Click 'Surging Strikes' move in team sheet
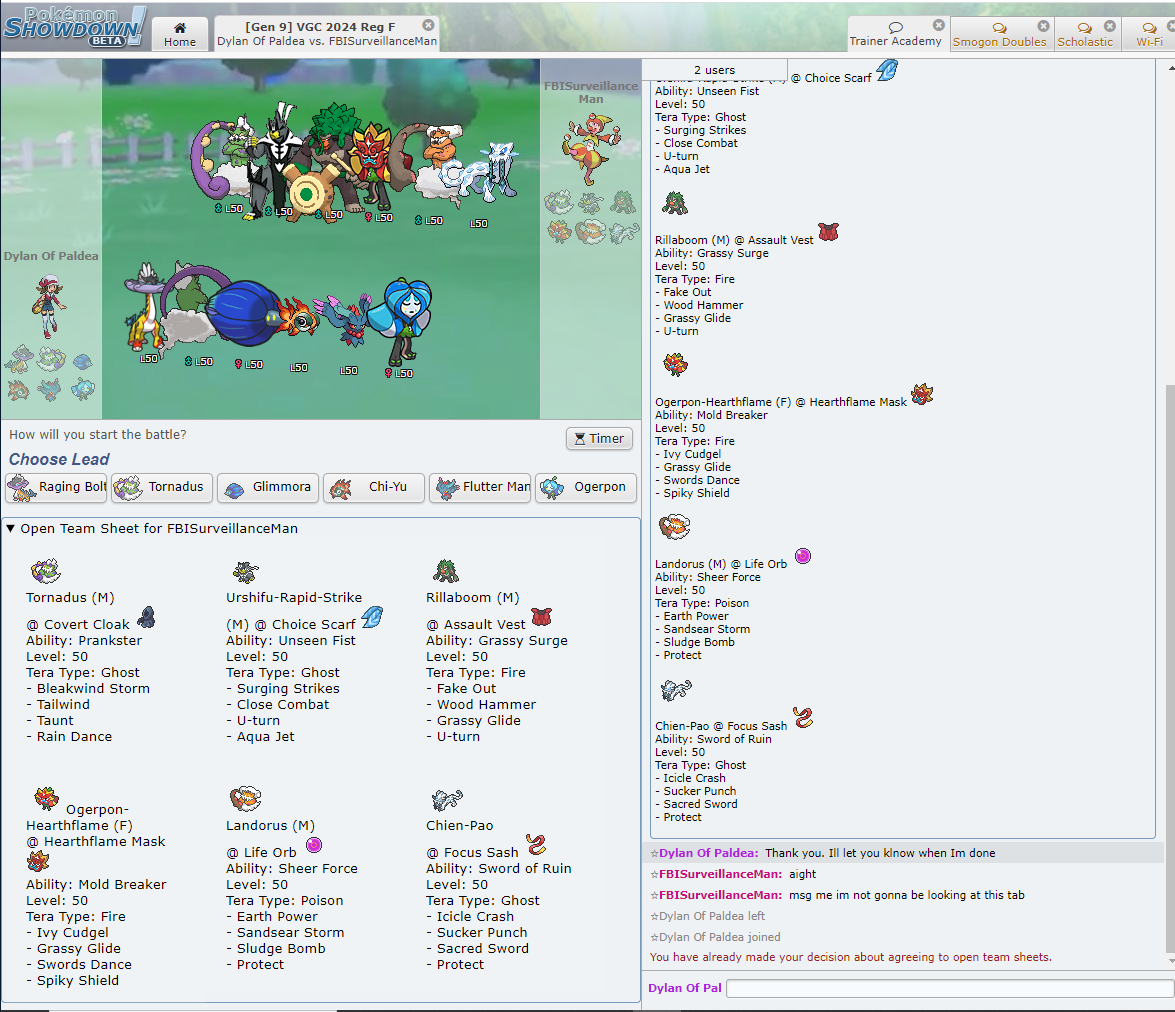The image size is (1175, 1012). click(x=288, y=689)
